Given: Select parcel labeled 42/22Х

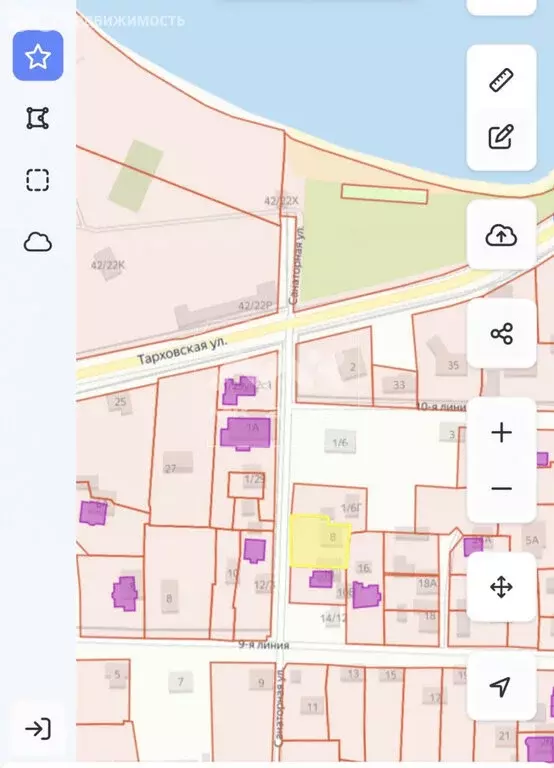Looking at the screenshot, I should click(x=281, y=200).
